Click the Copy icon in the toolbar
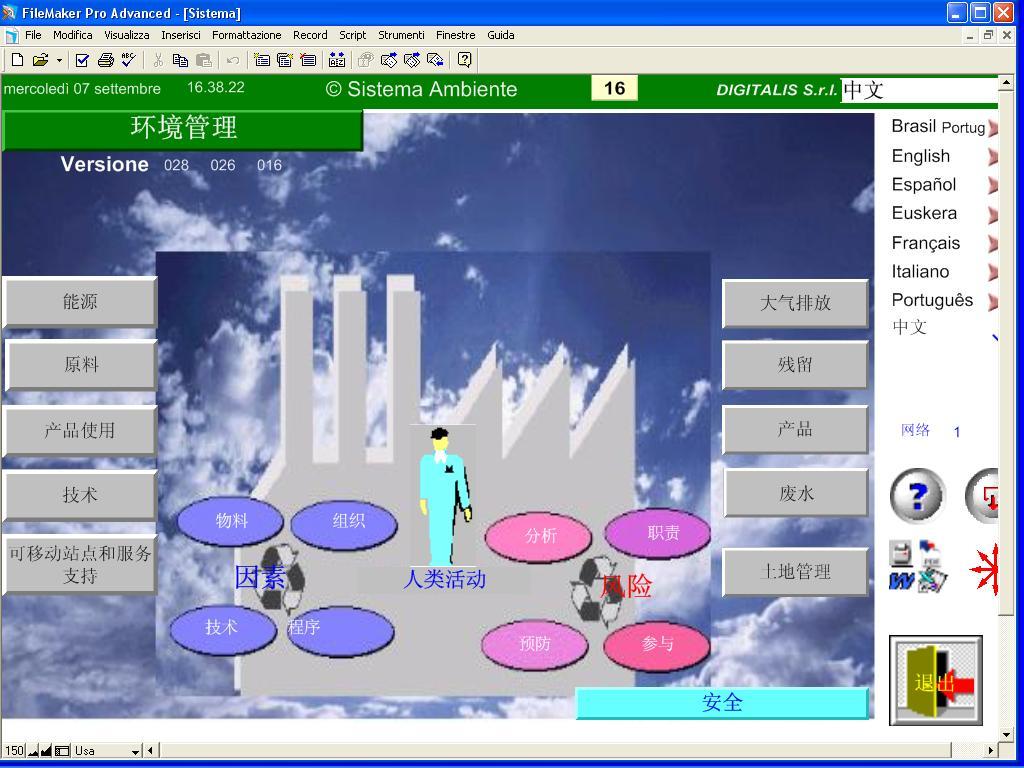1024x768 pixels. [x=180, y=60]
